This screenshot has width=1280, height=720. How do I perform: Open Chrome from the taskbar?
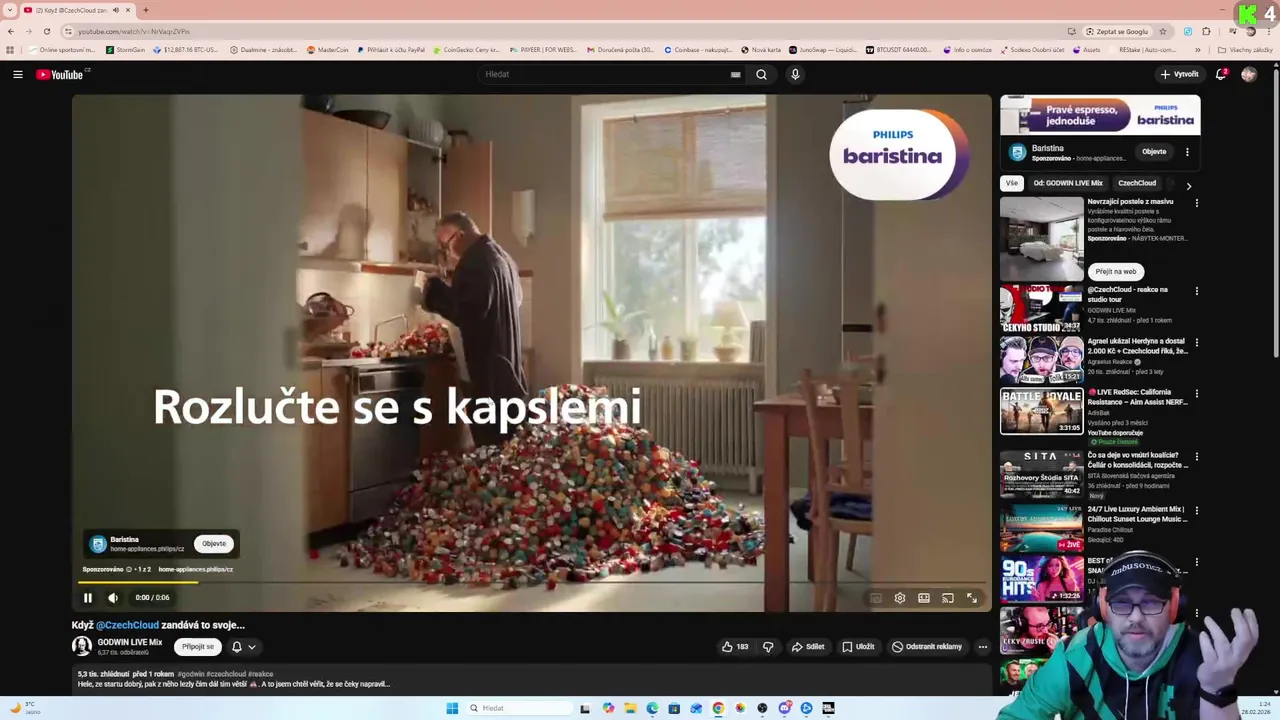[x=718, y=708]
